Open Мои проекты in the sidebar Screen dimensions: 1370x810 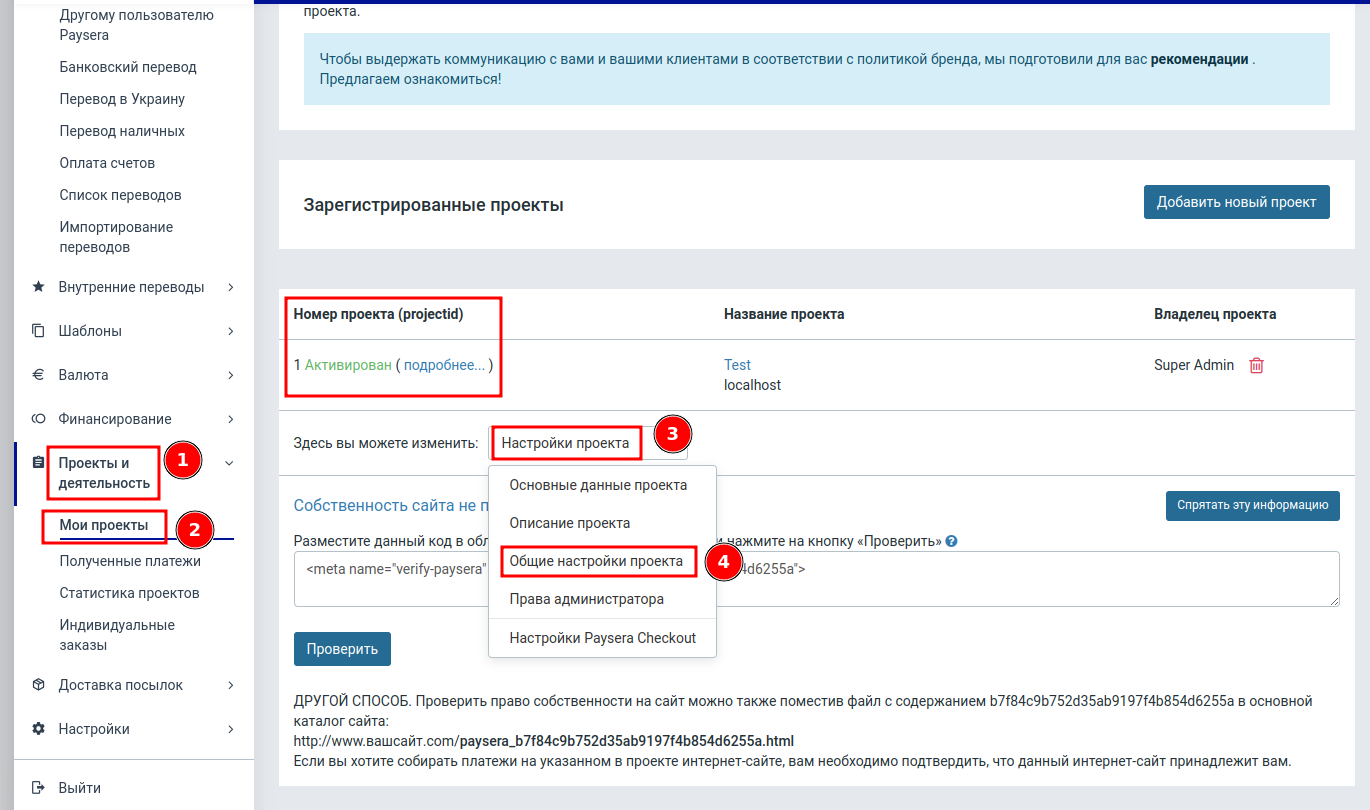click(x=104, y=525)
